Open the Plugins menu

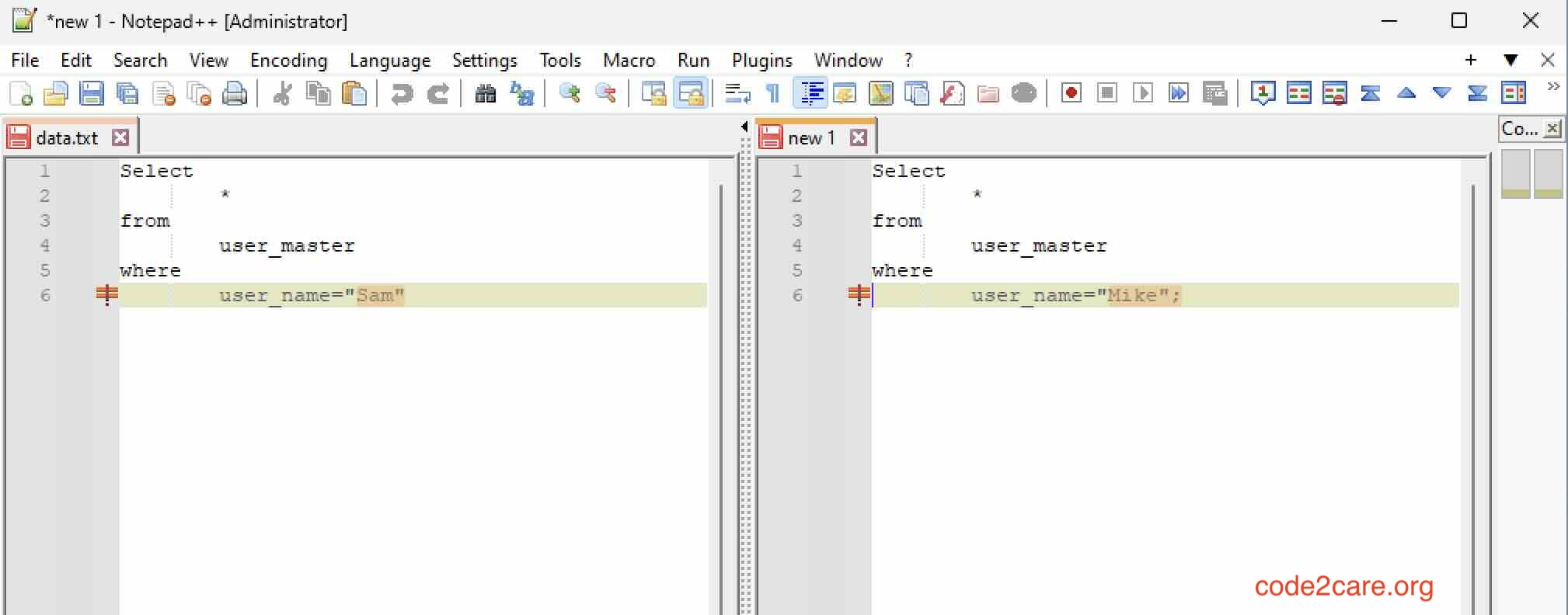(761, 60)
